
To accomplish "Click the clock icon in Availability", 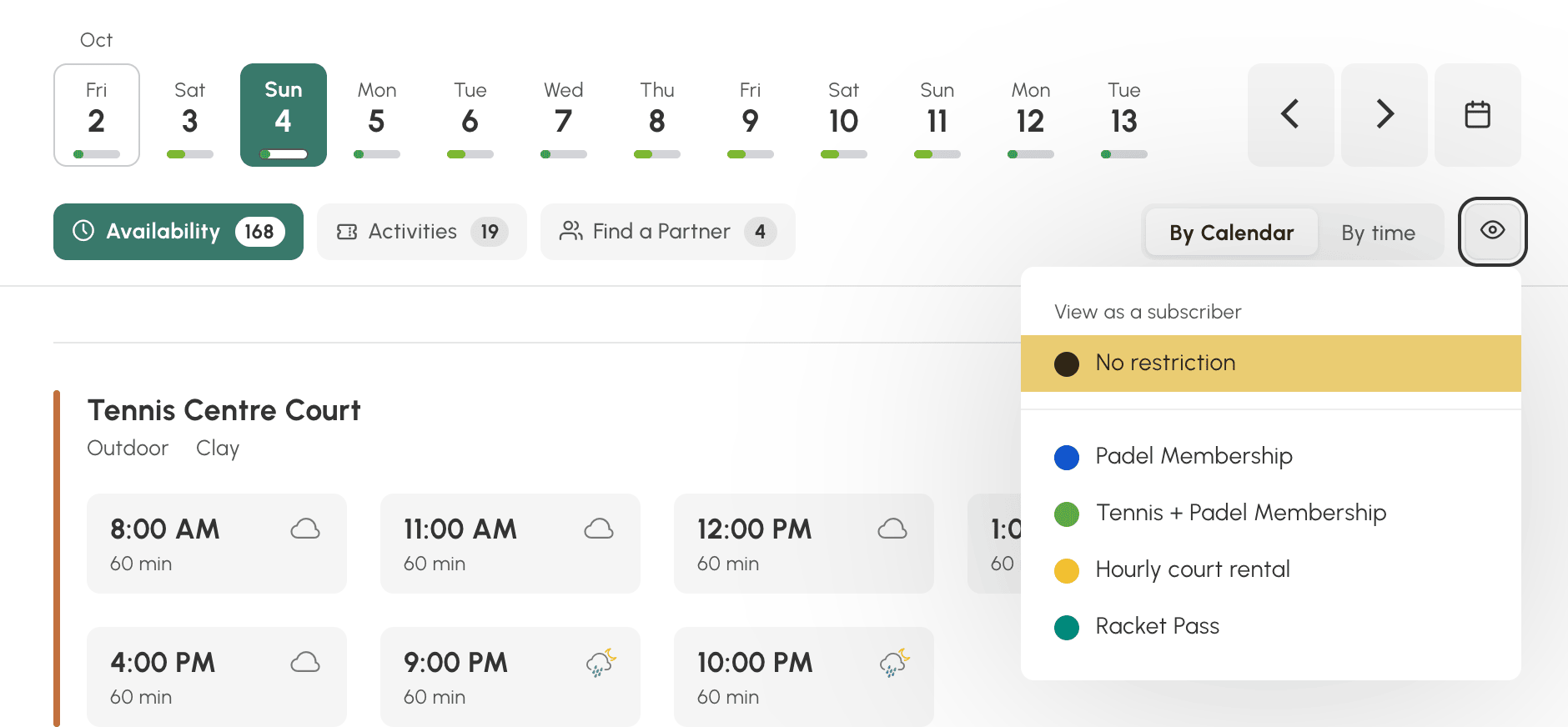I will coord(83,231).
